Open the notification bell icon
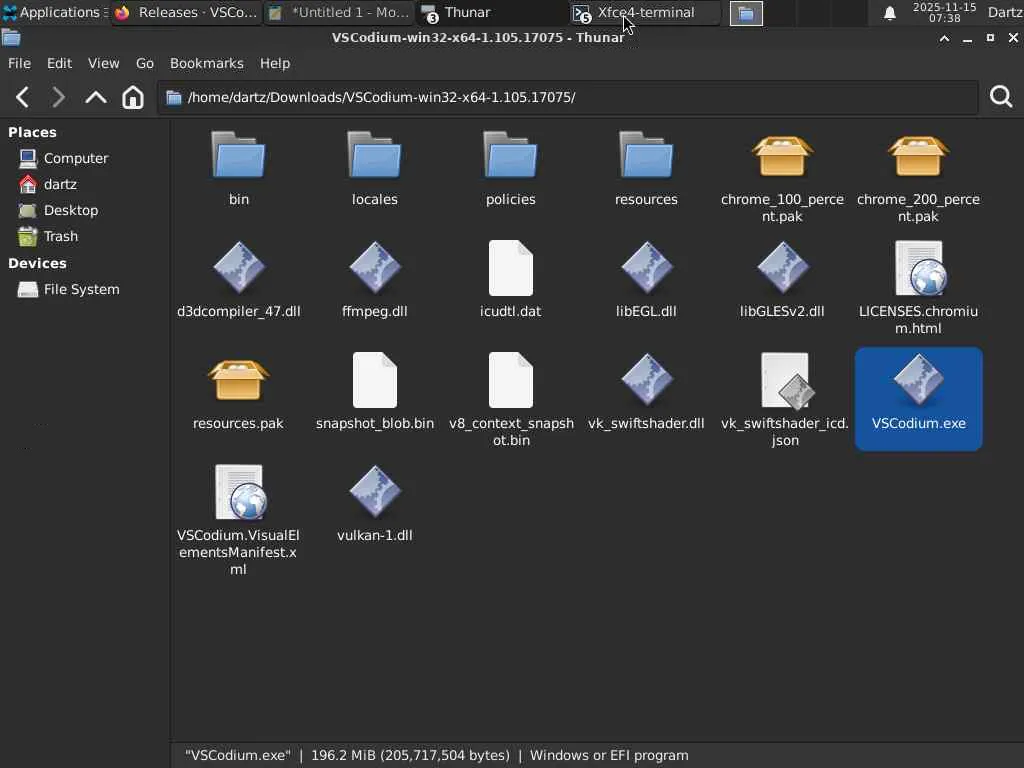The height and width of the screenshot is (768, 1024). coord(889,13)
